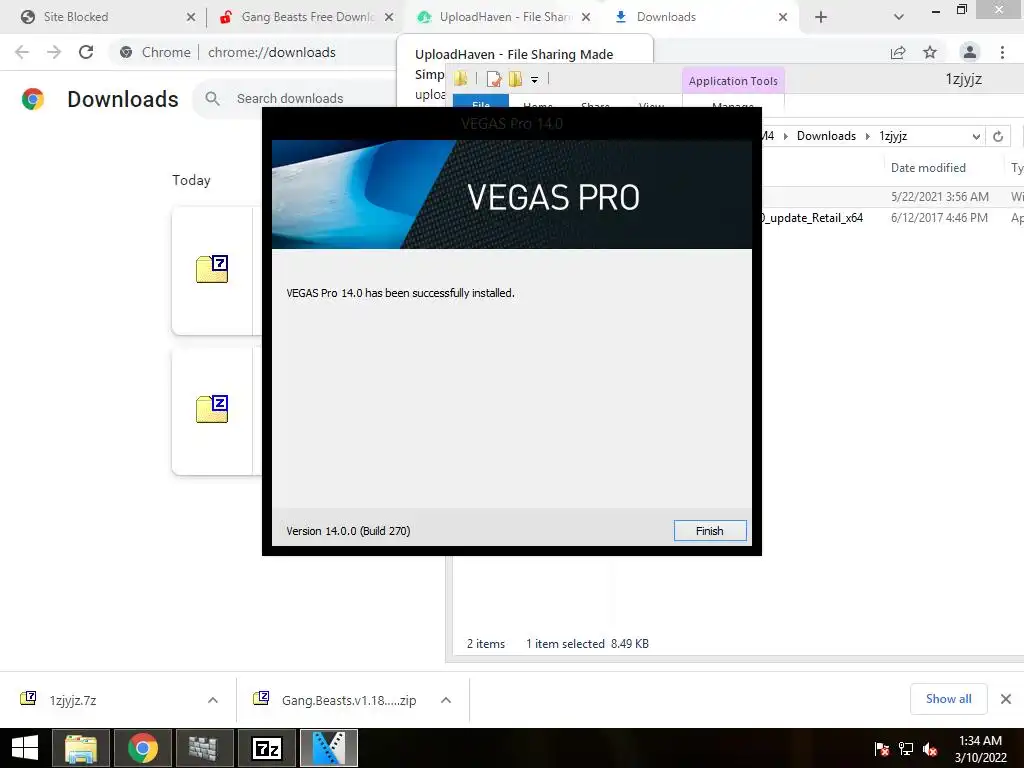Share this page icon in Chrome

click(x=898, y=52)
